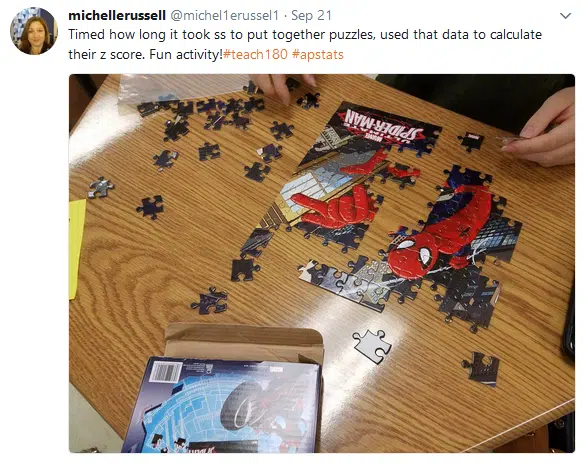
Task: Click the lone piece with the Marvel logo
Action: point(472,141)
